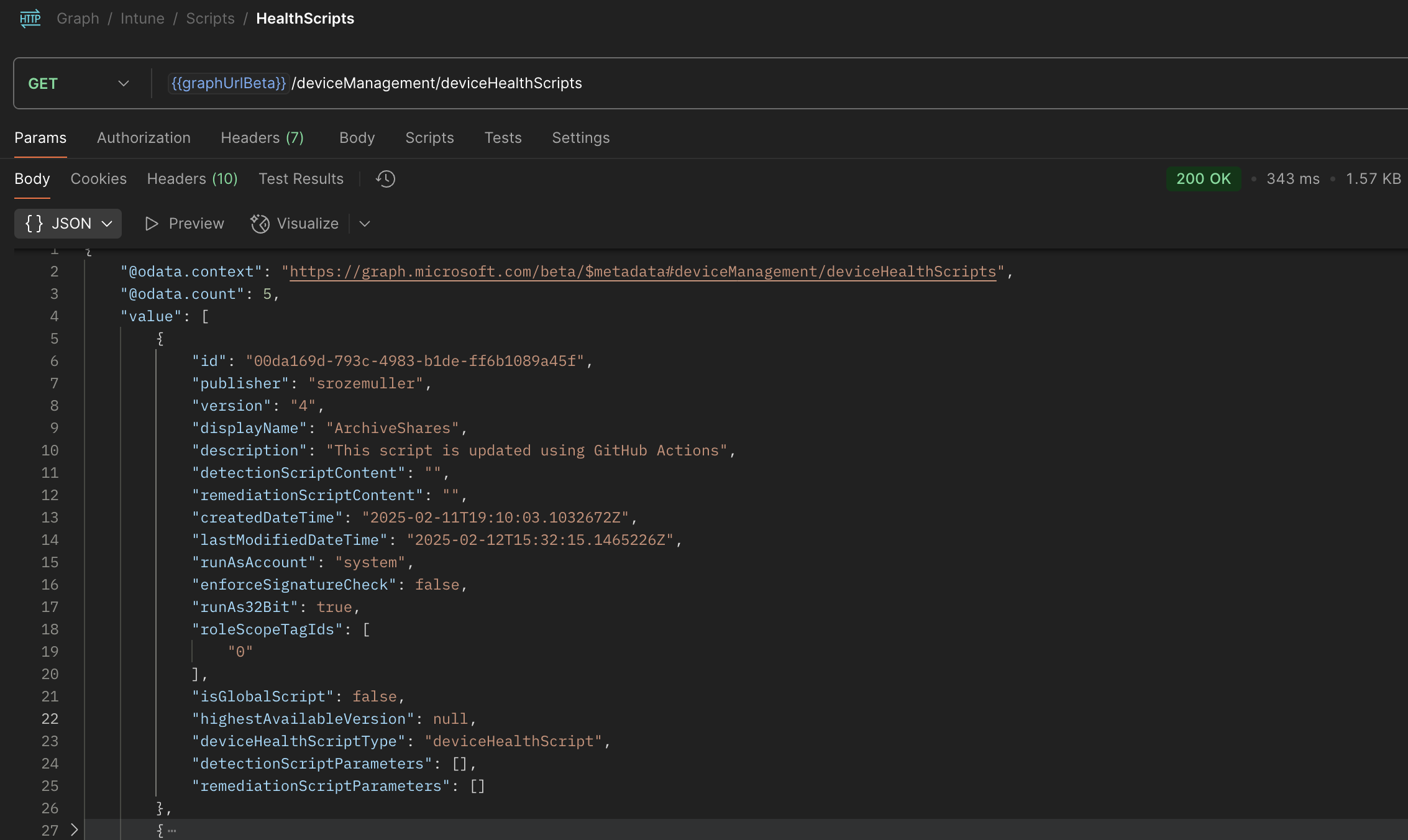Open the Test Results tab
The height and width of the screenshot is (840, 1408).
(x=301, y=179)
